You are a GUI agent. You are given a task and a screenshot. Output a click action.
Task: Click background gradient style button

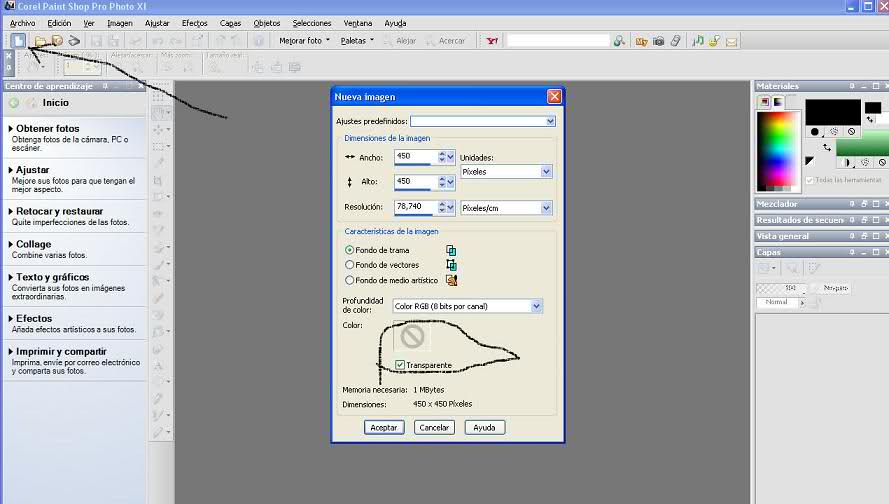(848, 163)
